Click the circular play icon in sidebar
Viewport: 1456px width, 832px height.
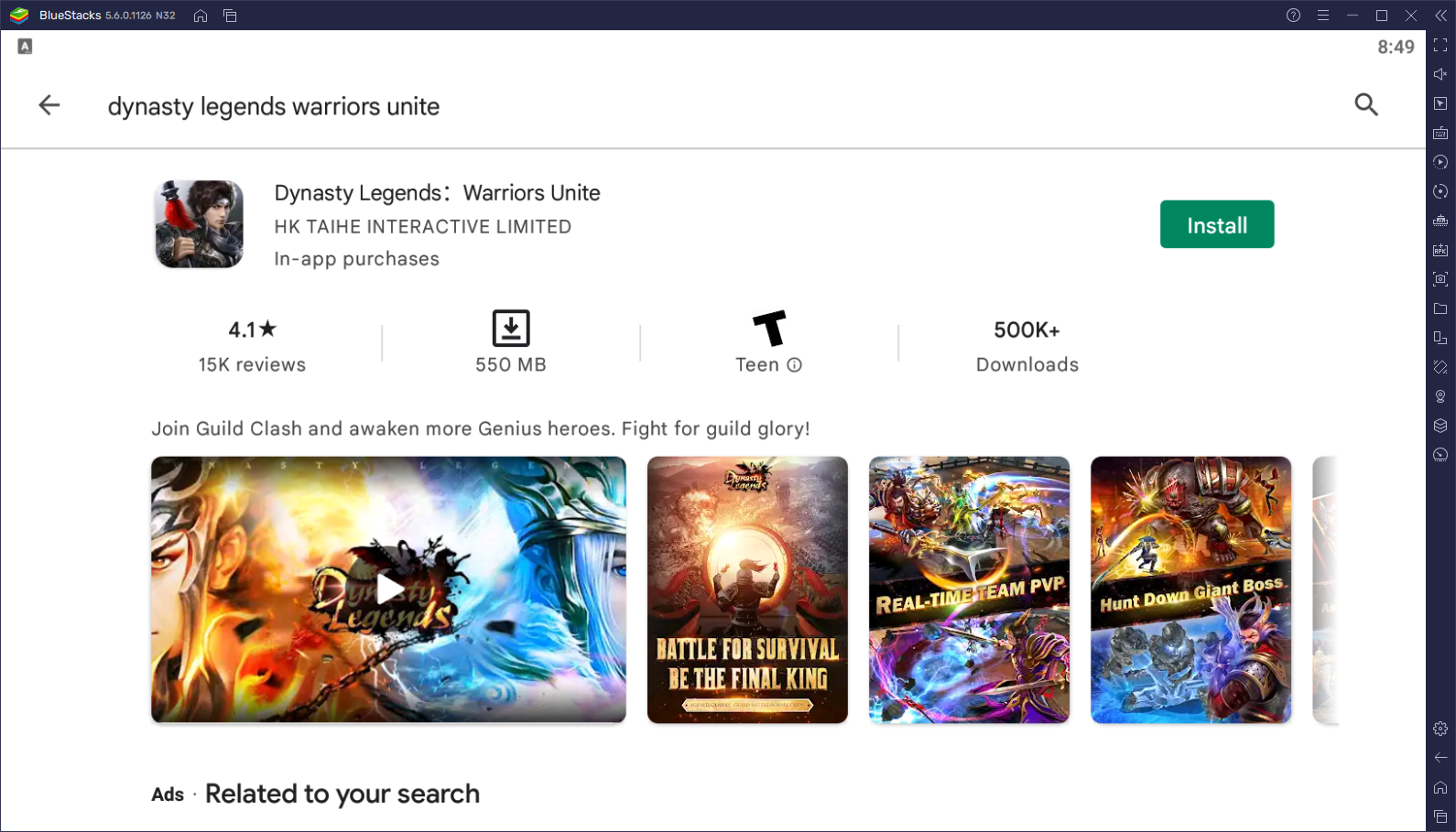1440,162
